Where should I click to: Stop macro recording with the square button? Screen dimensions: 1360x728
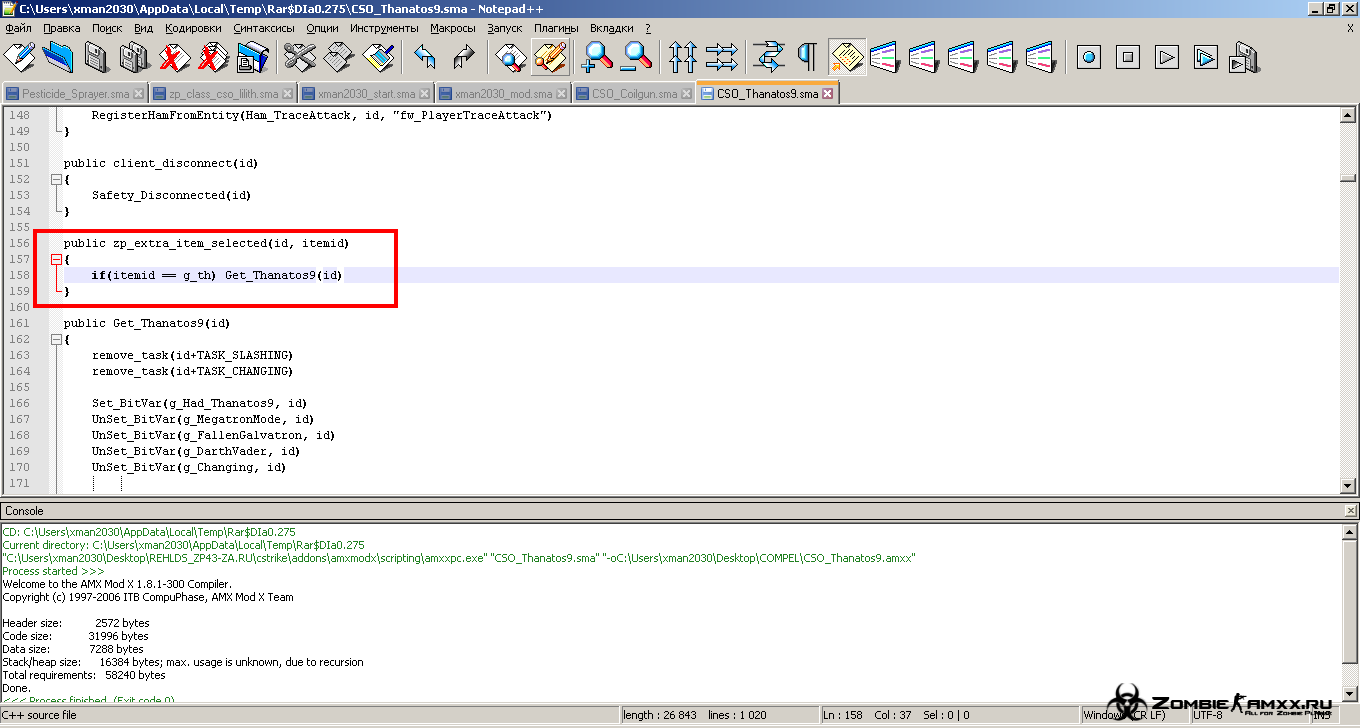coord(1128,56)
